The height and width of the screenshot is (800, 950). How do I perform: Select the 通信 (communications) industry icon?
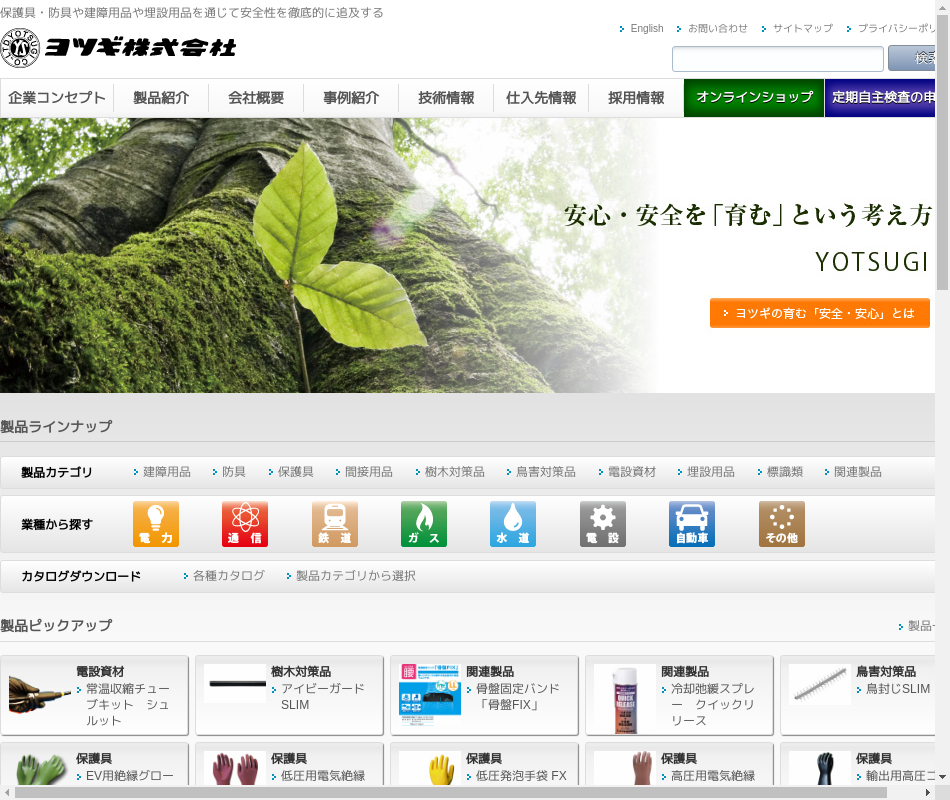245,524
